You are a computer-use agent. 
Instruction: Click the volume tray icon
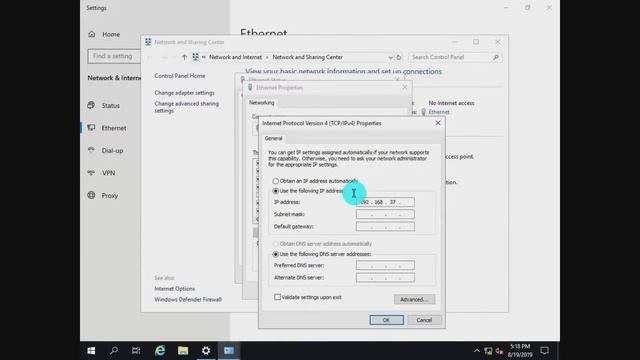pyautogui.click(x=499, y=351)
